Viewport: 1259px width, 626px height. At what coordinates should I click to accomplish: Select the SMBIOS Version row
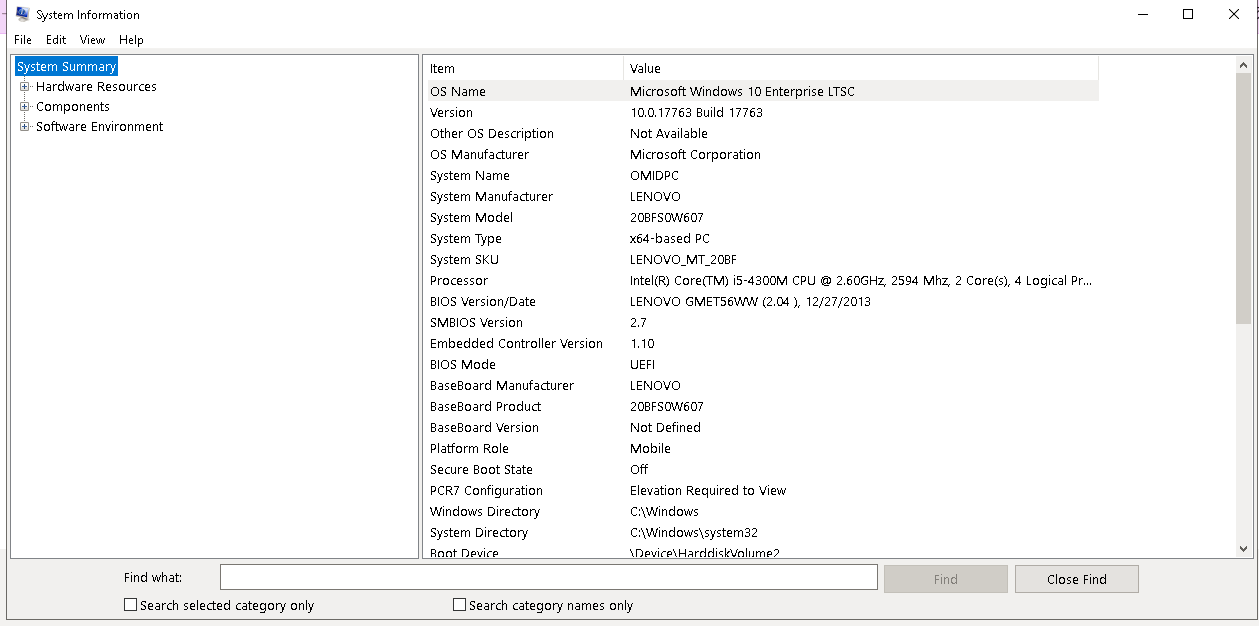click(761, 323)
